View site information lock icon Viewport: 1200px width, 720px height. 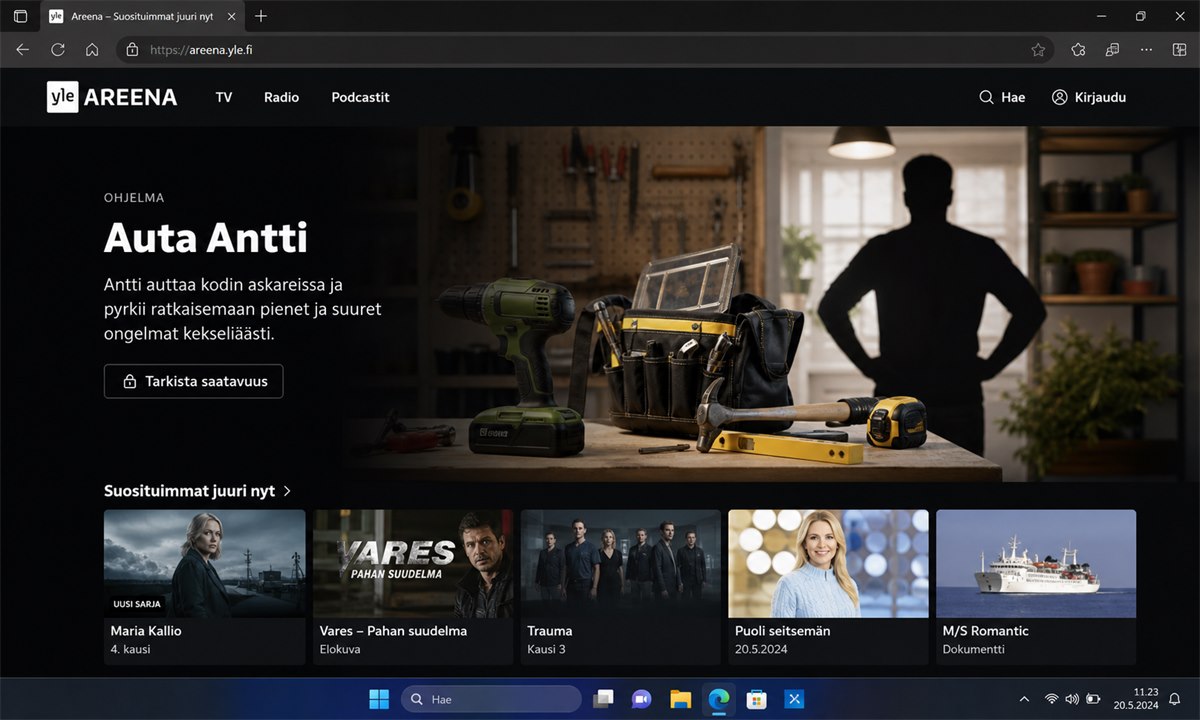(133, 49)
